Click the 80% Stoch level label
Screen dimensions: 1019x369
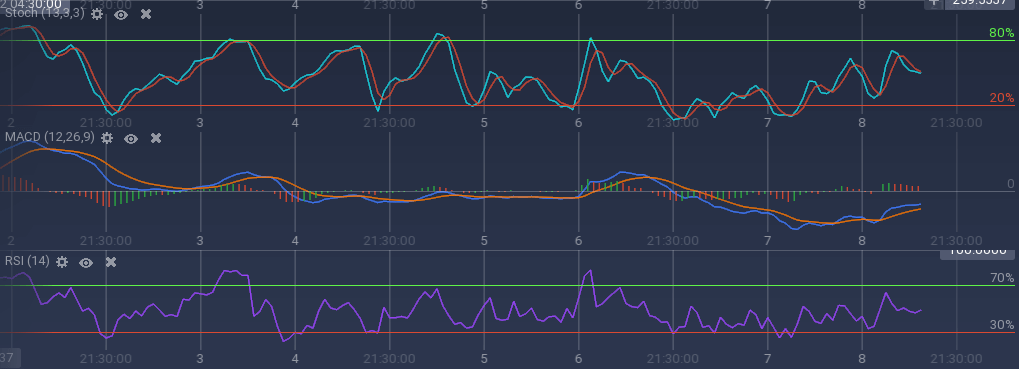[x=1001, y=33]
